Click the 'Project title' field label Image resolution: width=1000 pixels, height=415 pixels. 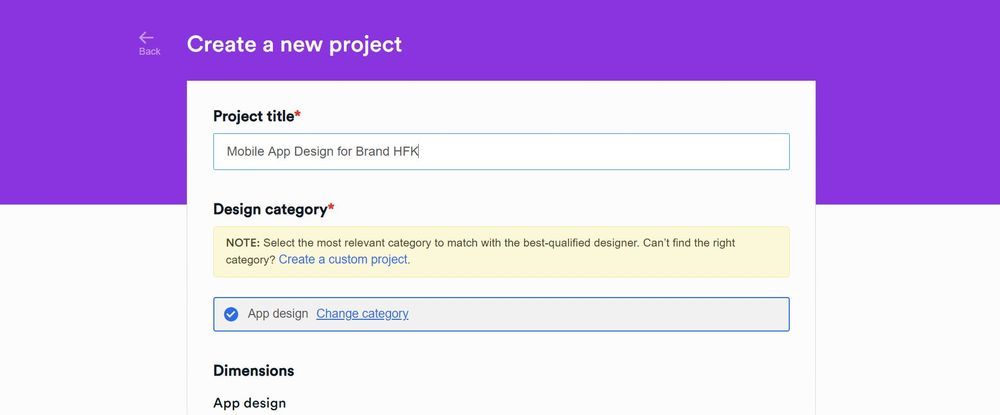pos(253,116)
